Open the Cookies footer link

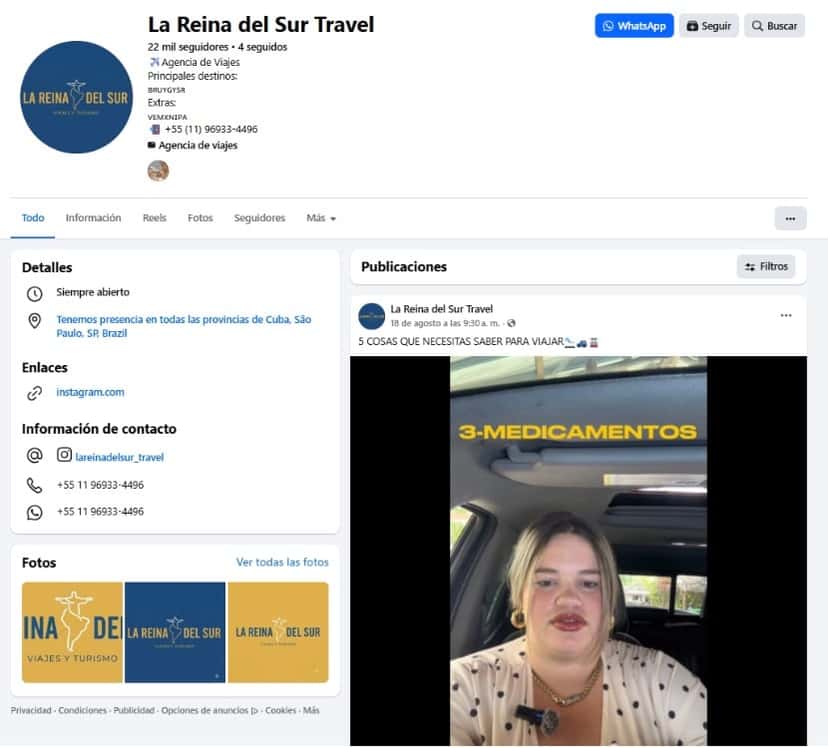280,711
